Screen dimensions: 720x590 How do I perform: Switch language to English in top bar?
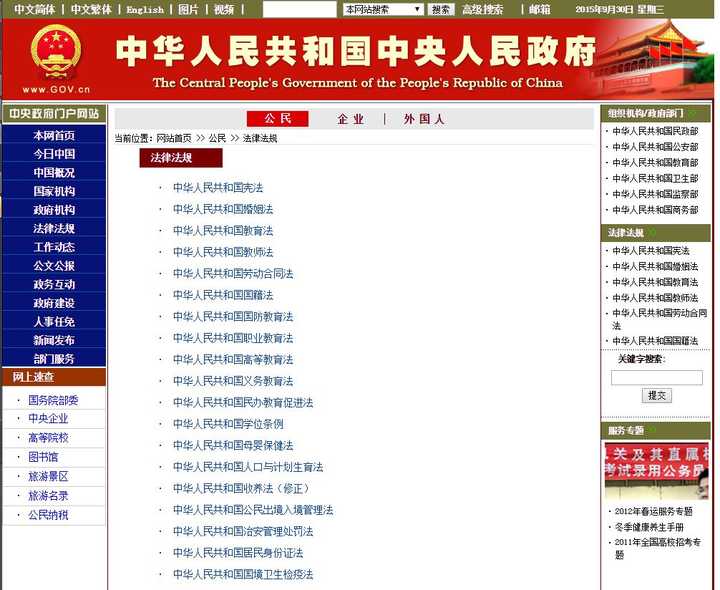click(145, 10)
